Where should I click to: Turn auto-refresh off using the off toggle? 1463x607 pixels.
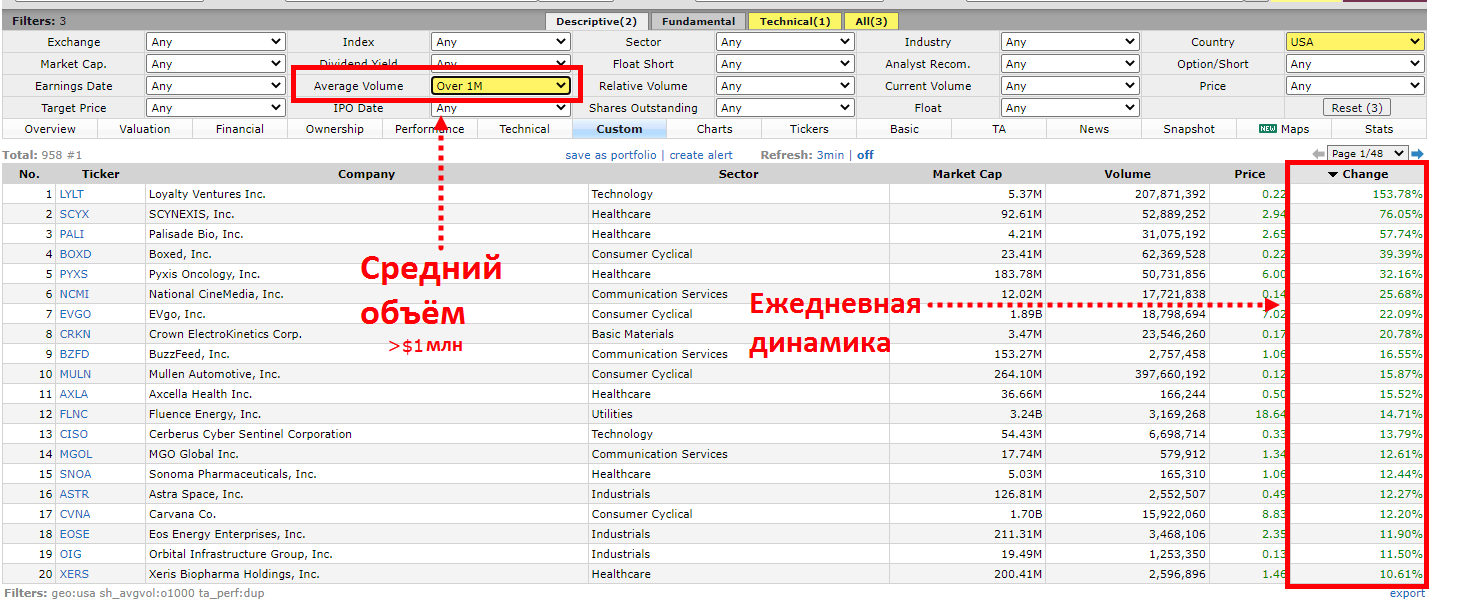(865, 154)
